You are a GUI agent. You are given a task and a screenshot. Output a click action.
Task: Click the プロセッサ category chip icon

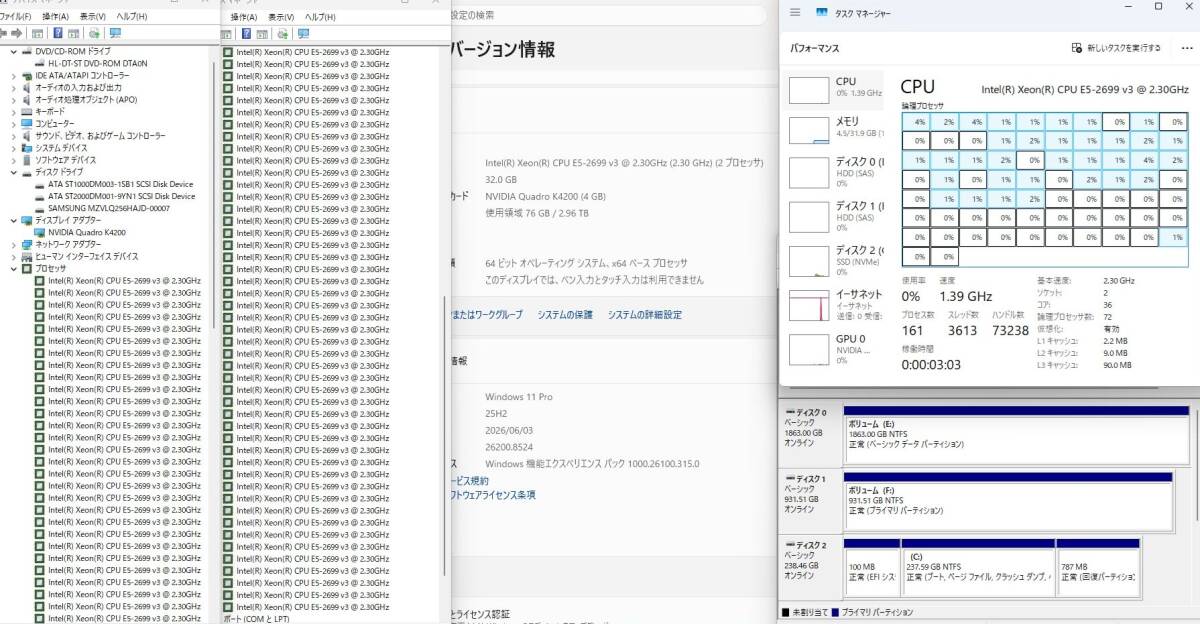tap(27, 268)
